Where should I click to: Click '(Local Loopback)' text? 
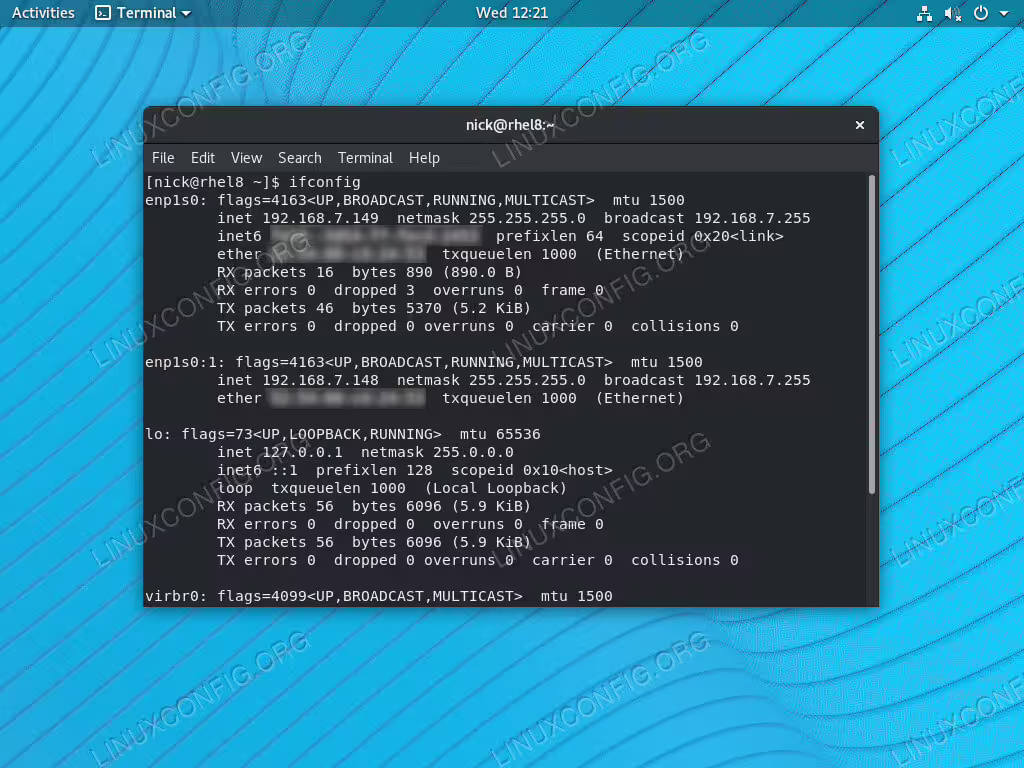[495, 488]
